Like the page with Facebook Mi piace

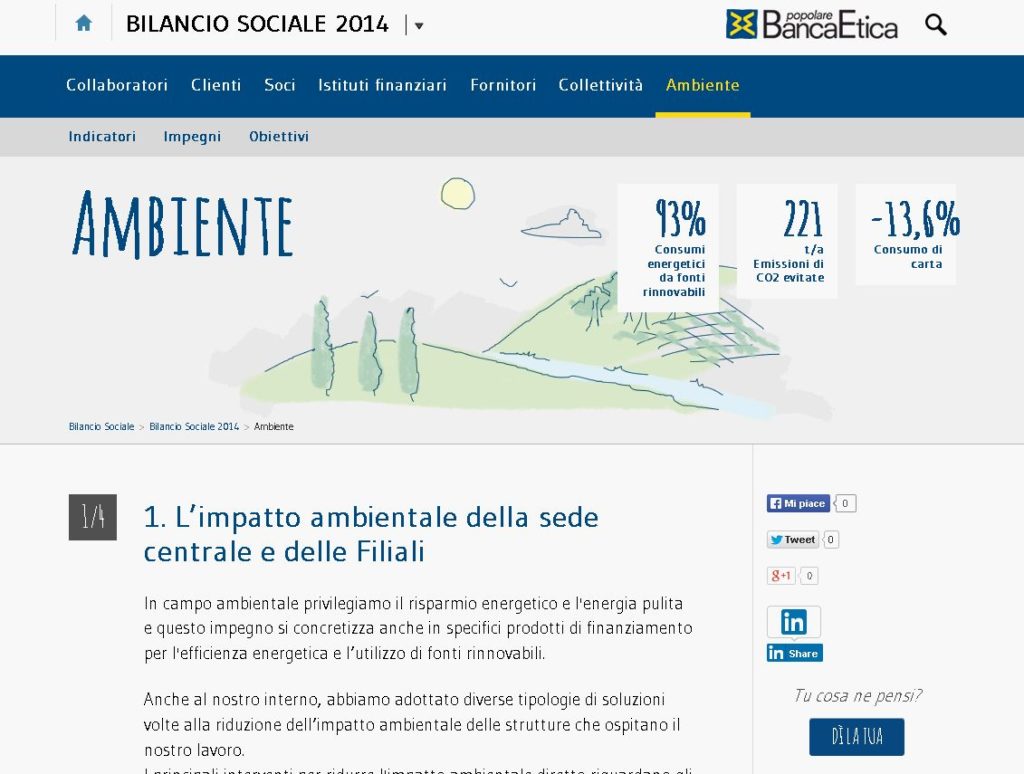(x=798, y=504)
